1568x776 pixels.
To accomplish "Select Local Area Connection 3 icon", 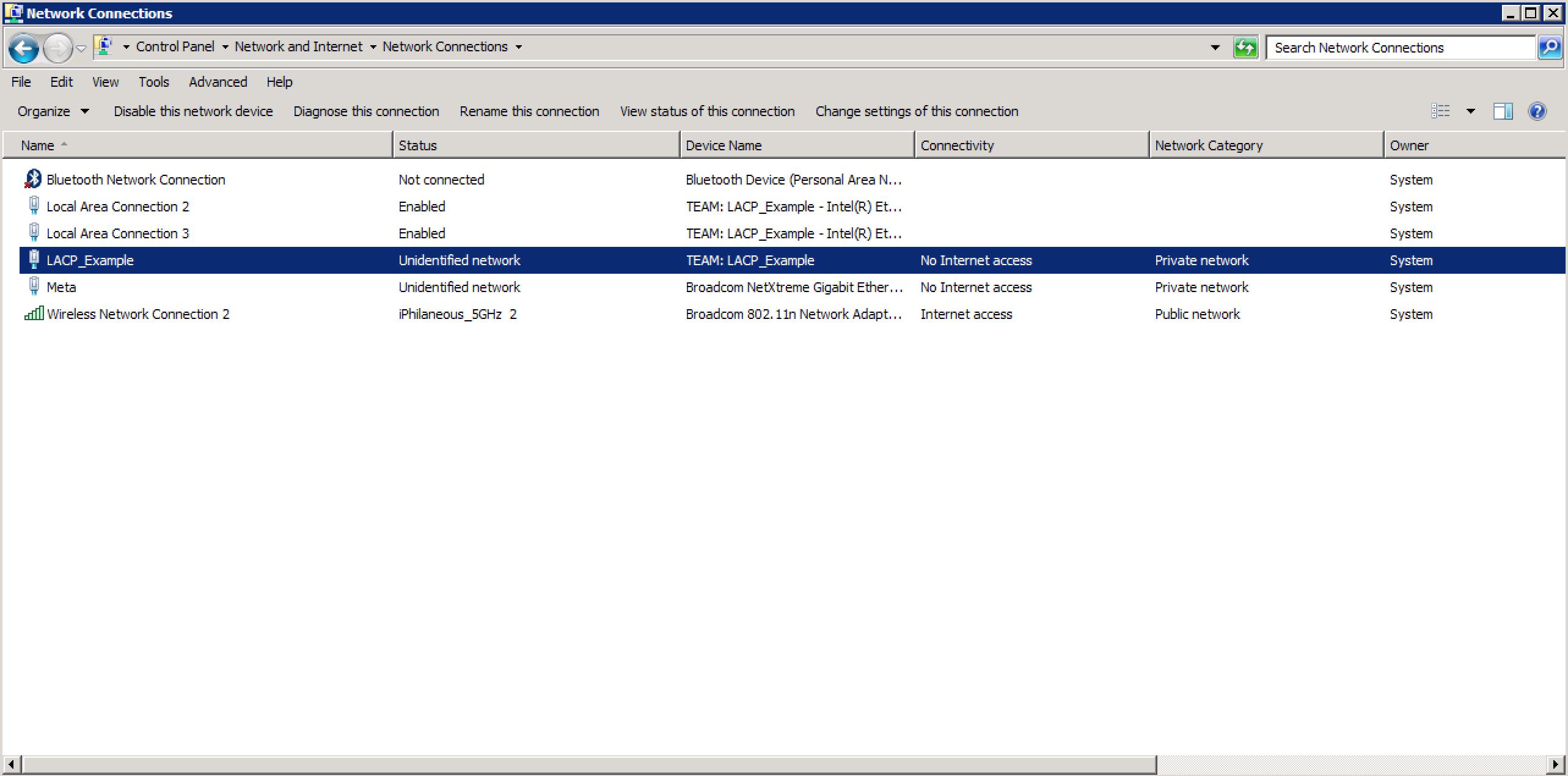I will (34, 233).
